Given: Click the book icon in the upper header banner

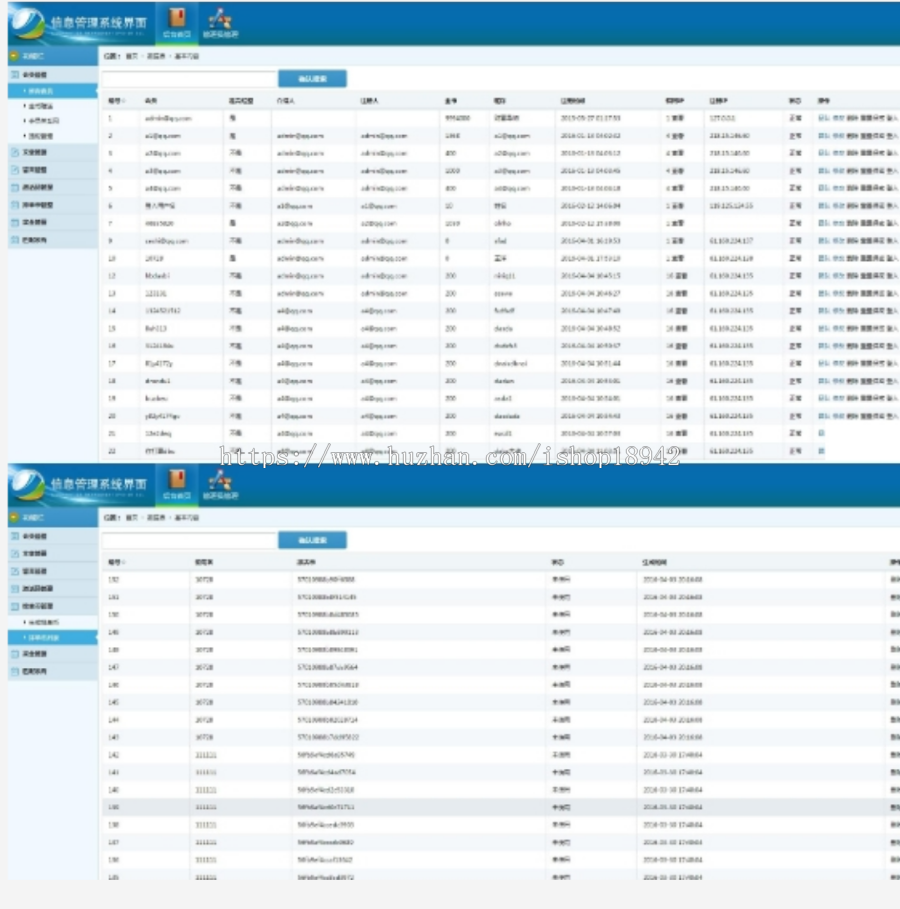Looking at the screenshot, I should click(177, 18).
